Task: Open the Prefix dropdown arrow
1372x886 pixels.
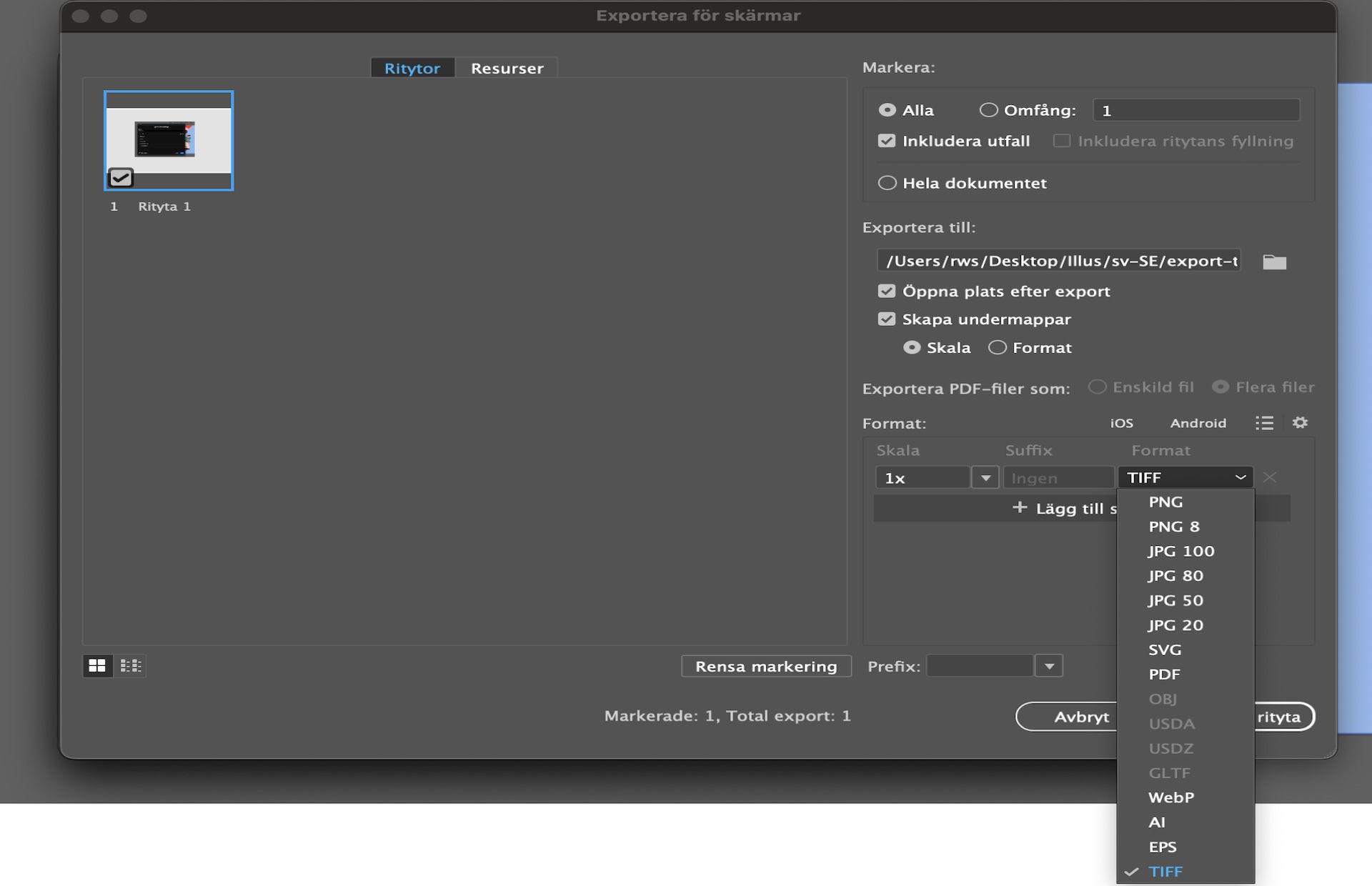Action: point(1049,666)
